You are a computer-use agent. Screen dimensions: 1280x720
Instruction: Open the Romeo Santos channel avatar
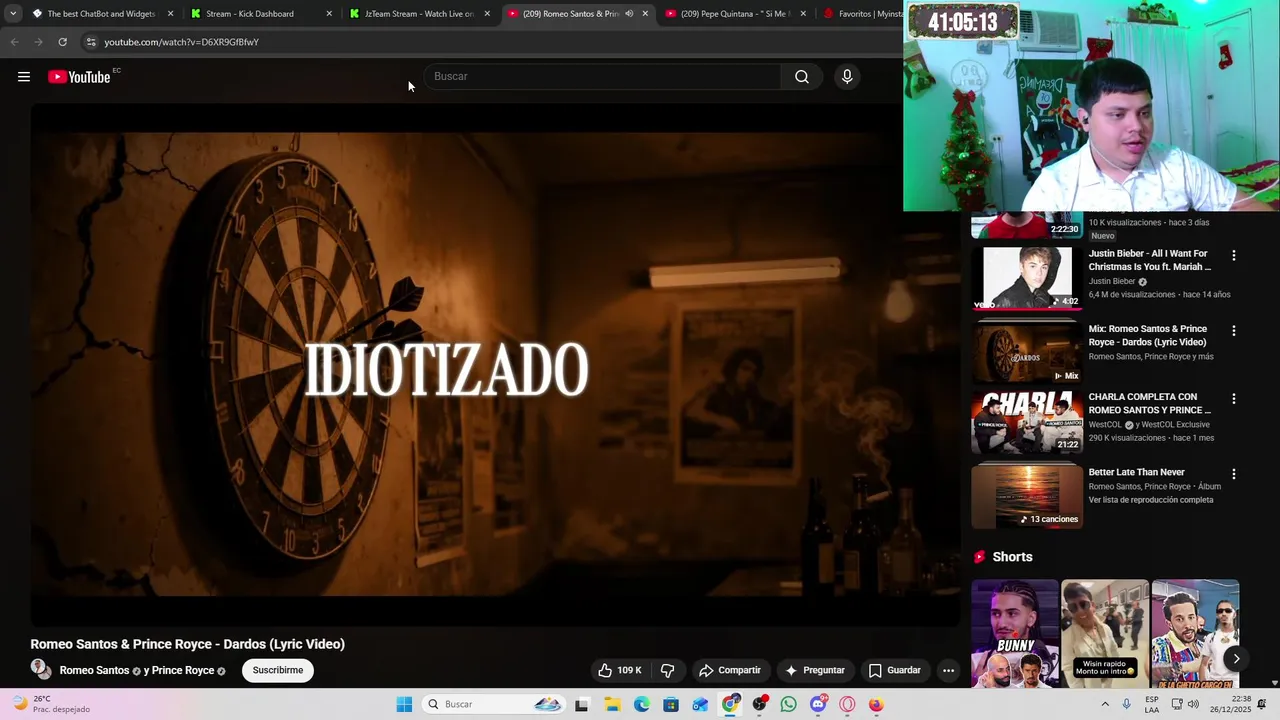(41, 669)
